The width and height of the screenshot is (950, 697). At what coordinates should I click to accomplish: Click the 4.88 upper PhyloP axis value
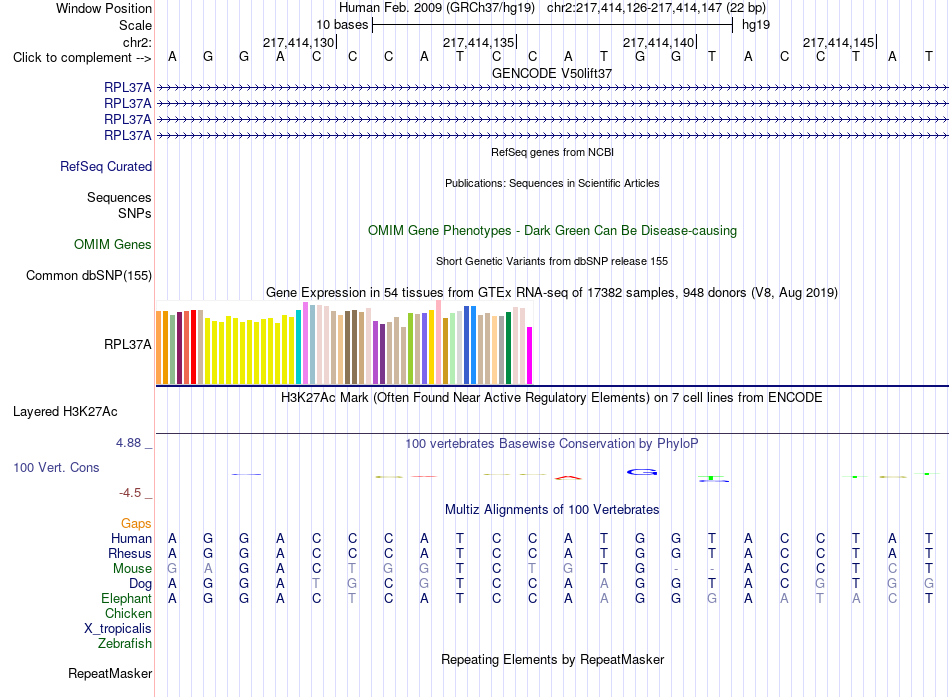click(128, 443)
